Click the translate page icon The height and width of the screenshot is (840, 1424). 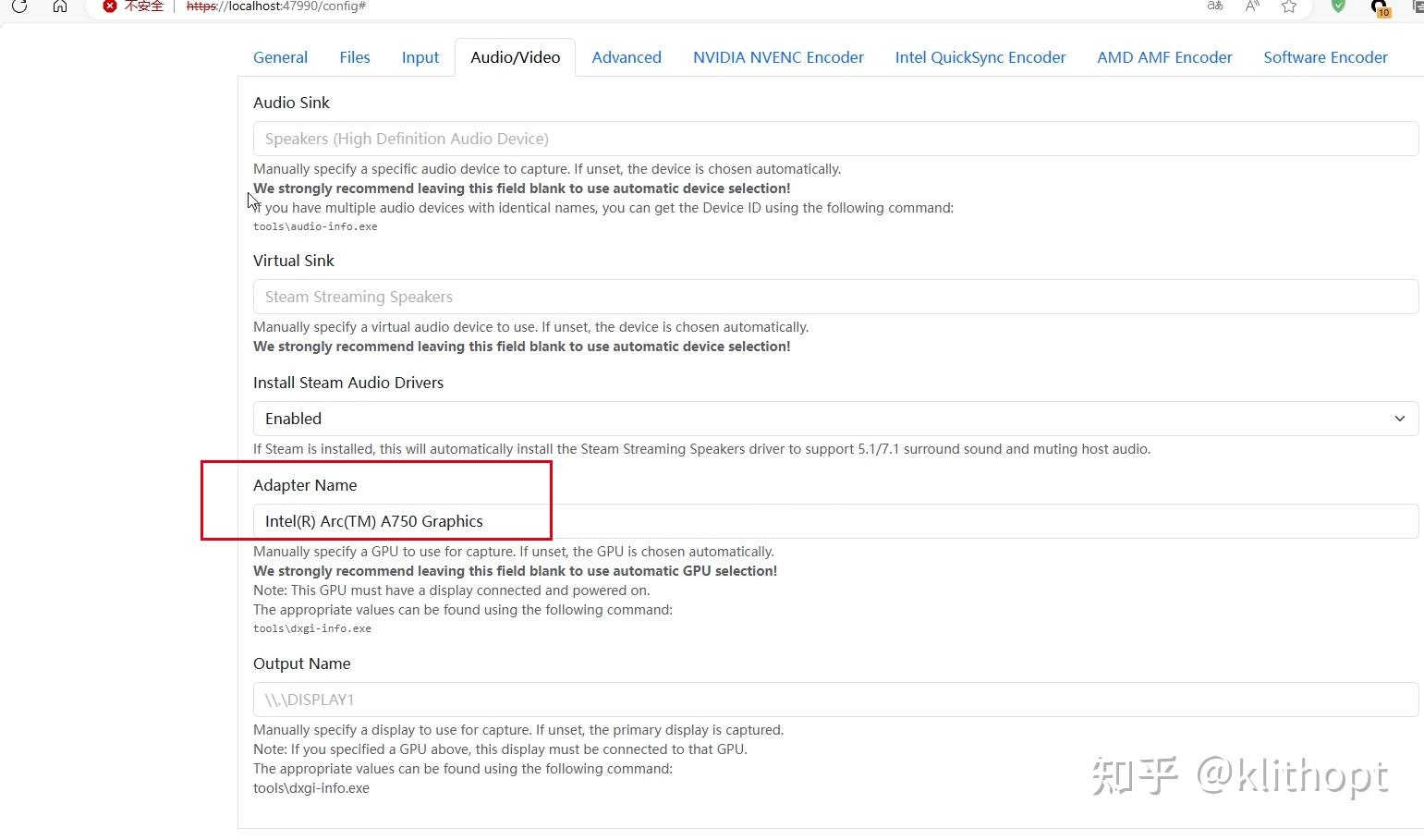point(1215,6)
